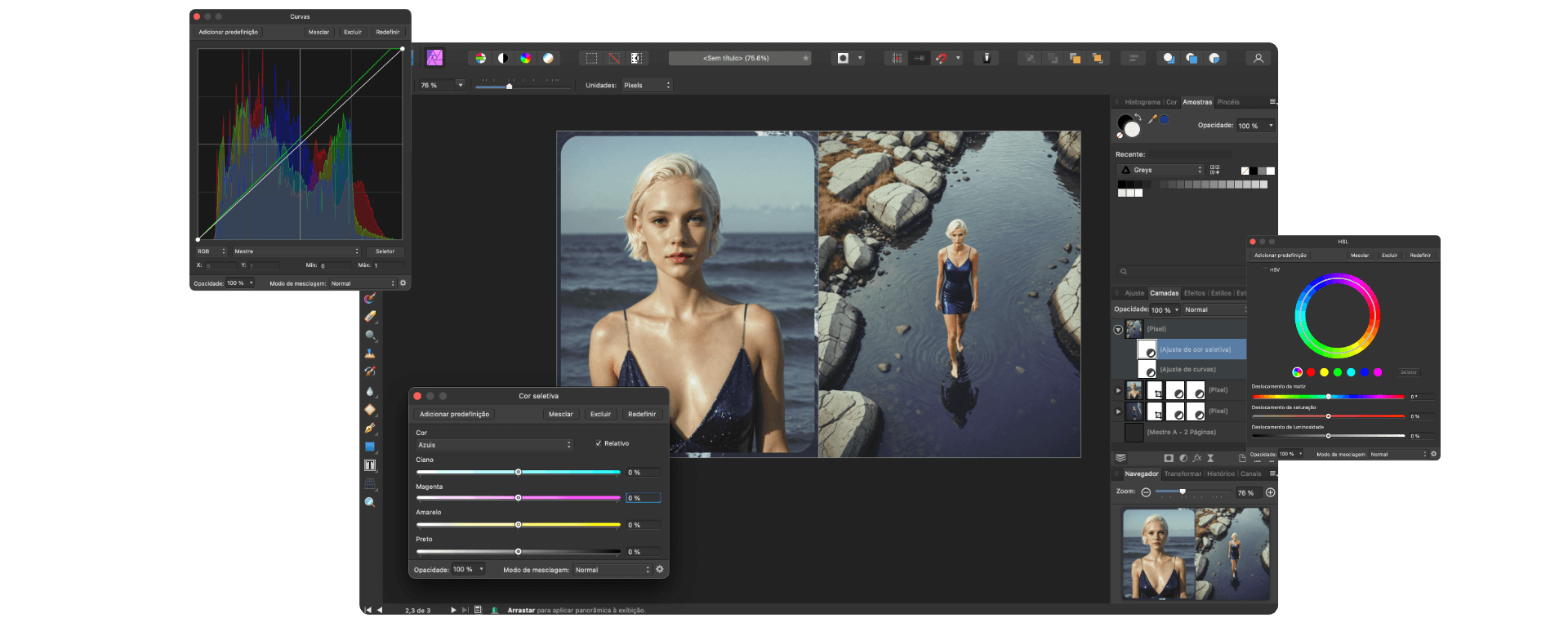This screenshot has width=1568, height=627.
Task: Select the cyan colour channel dot in HSL
Action: [1351, 372]
